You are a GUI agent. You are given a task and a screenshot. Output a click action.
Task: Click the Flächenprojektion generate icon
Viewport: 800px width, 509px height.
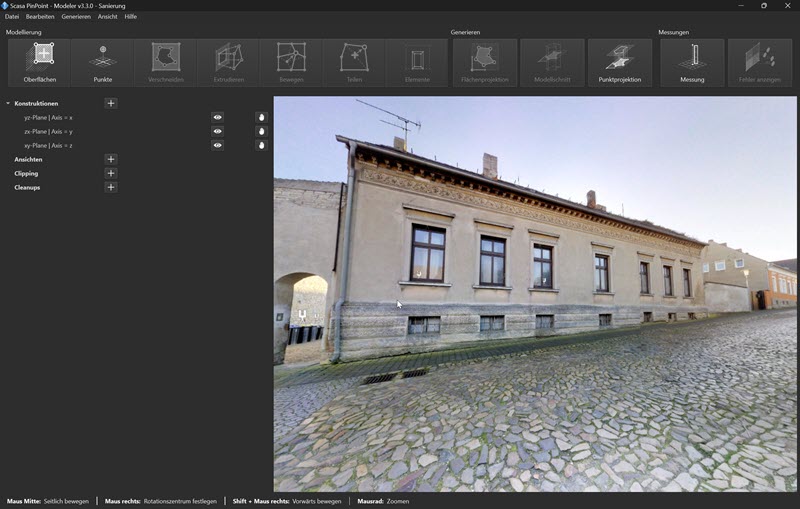click(x=485, y=63)
